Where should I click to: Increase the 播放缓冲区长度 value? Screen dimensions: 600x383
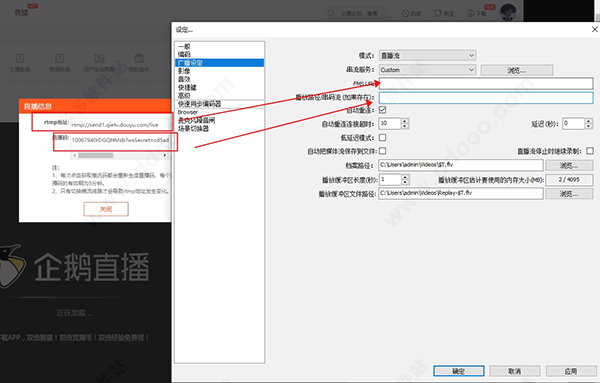[405, 177]
